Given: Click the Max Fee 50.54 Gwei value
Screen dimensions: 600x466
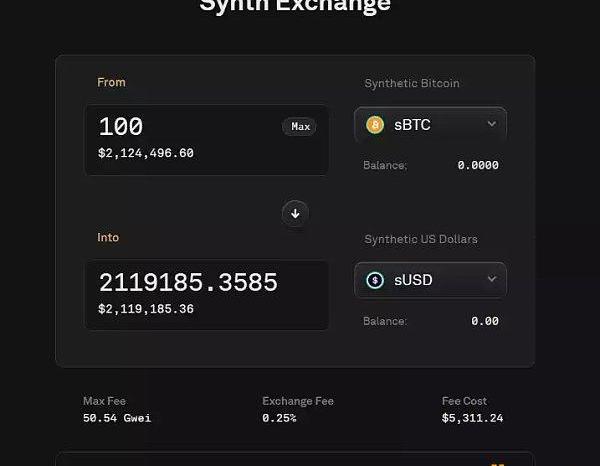Looking at the screenshot, I should click(x=117, y=418).
